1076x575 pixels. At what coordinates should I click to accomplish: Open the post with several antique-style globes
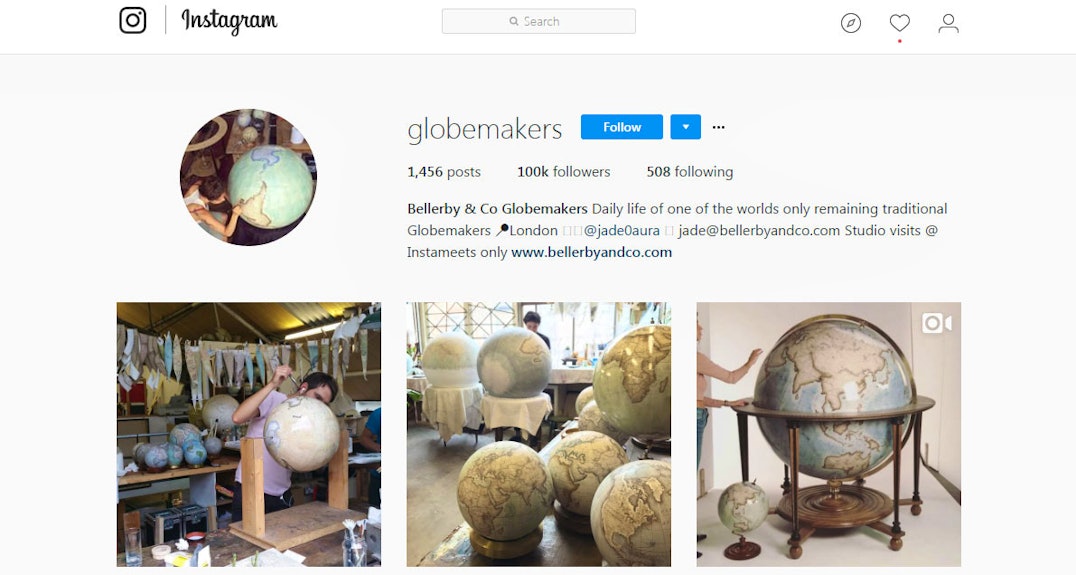tap(539, 434)
